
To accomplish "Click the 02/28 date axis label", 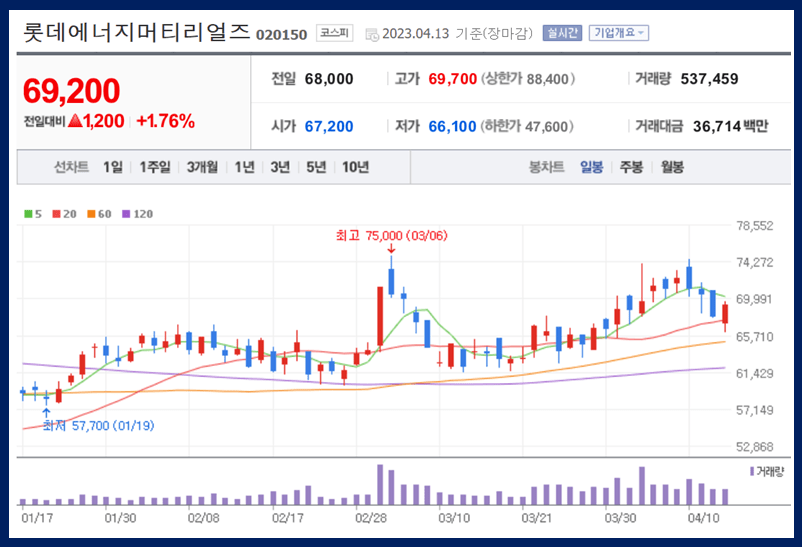I will point(371,518).
